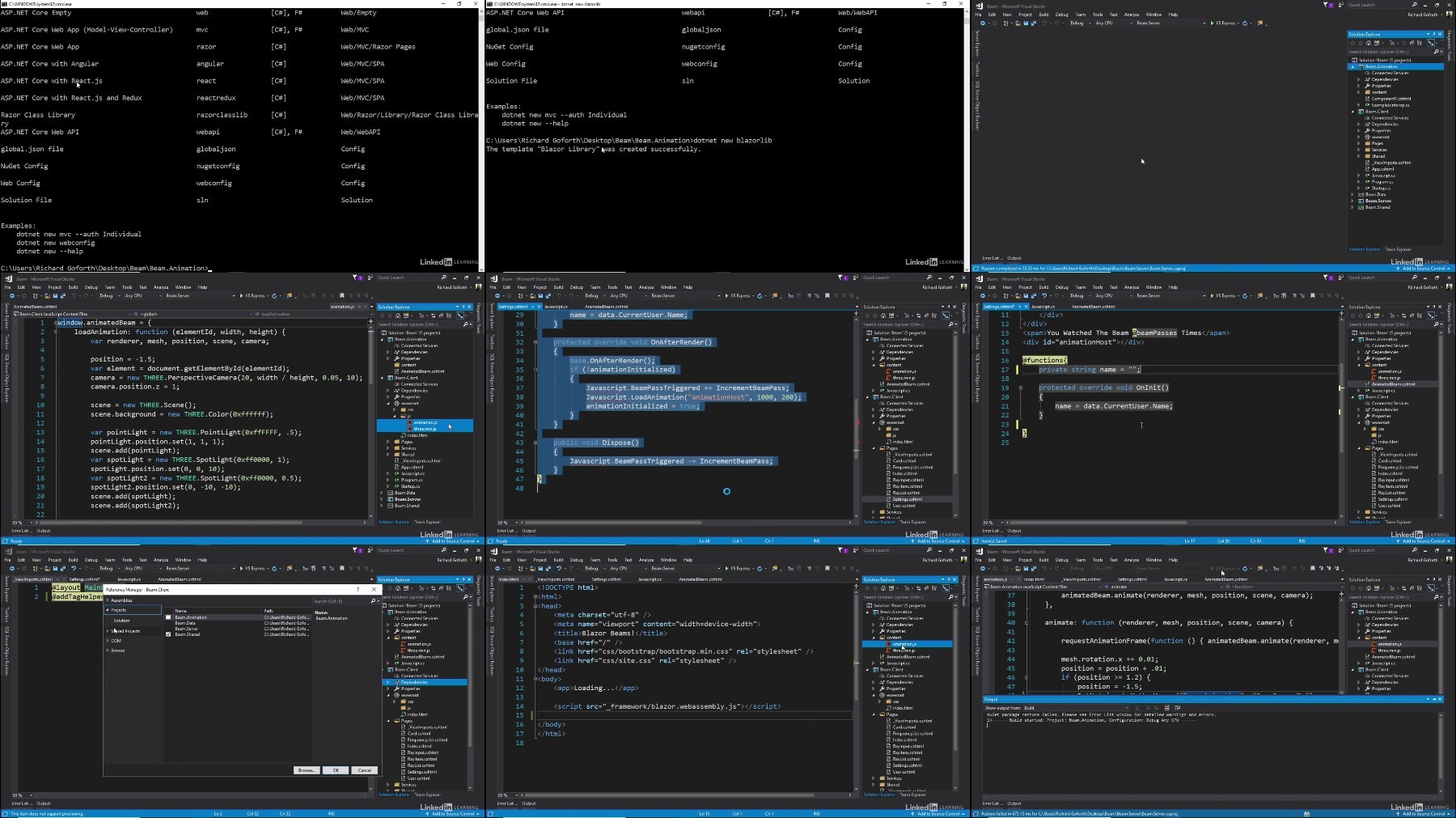Toggle bookmark icon in the loadAnimation code window

342,295
